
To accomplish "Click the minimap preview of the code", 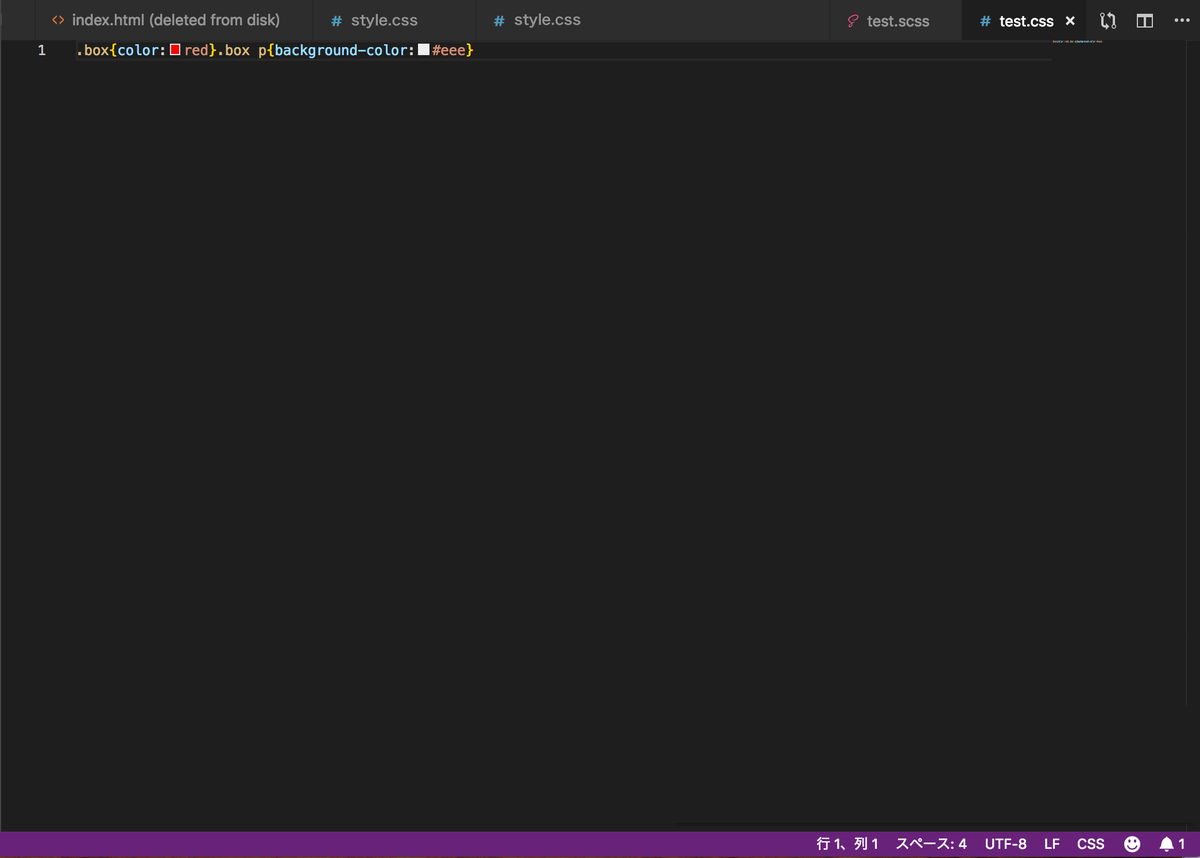I will click(x=1077, y=41).
